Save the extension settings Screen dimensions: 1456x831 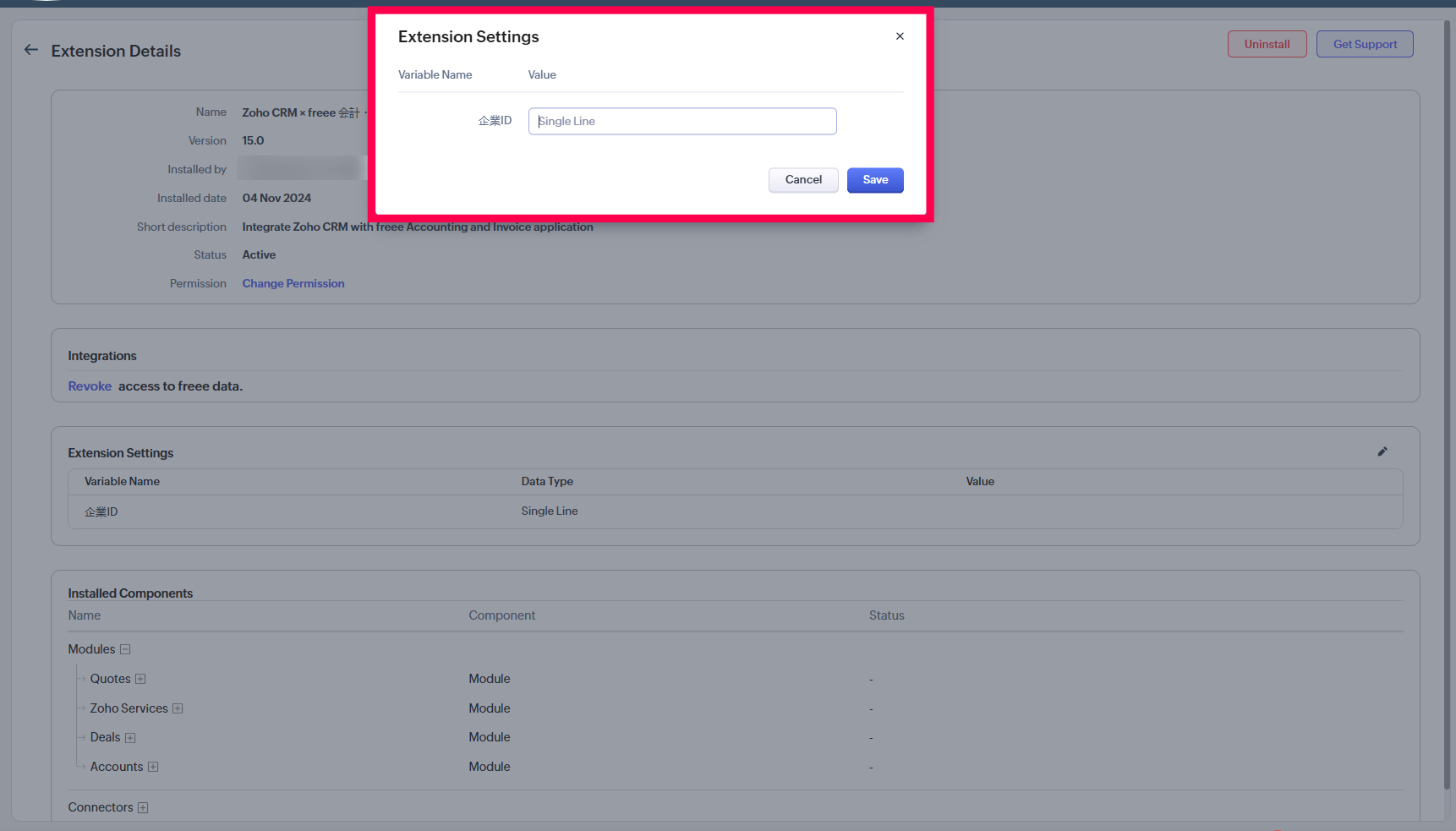tap(875, 180)
